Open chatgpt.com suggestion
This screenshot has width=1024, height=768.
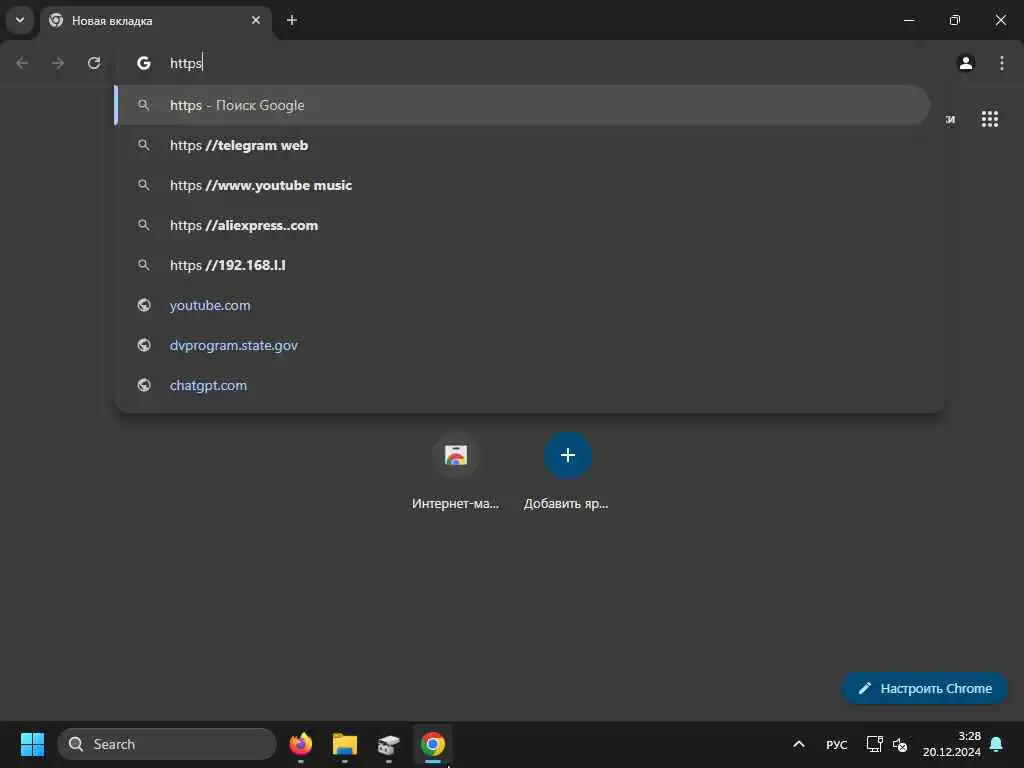tap(522, 385)
